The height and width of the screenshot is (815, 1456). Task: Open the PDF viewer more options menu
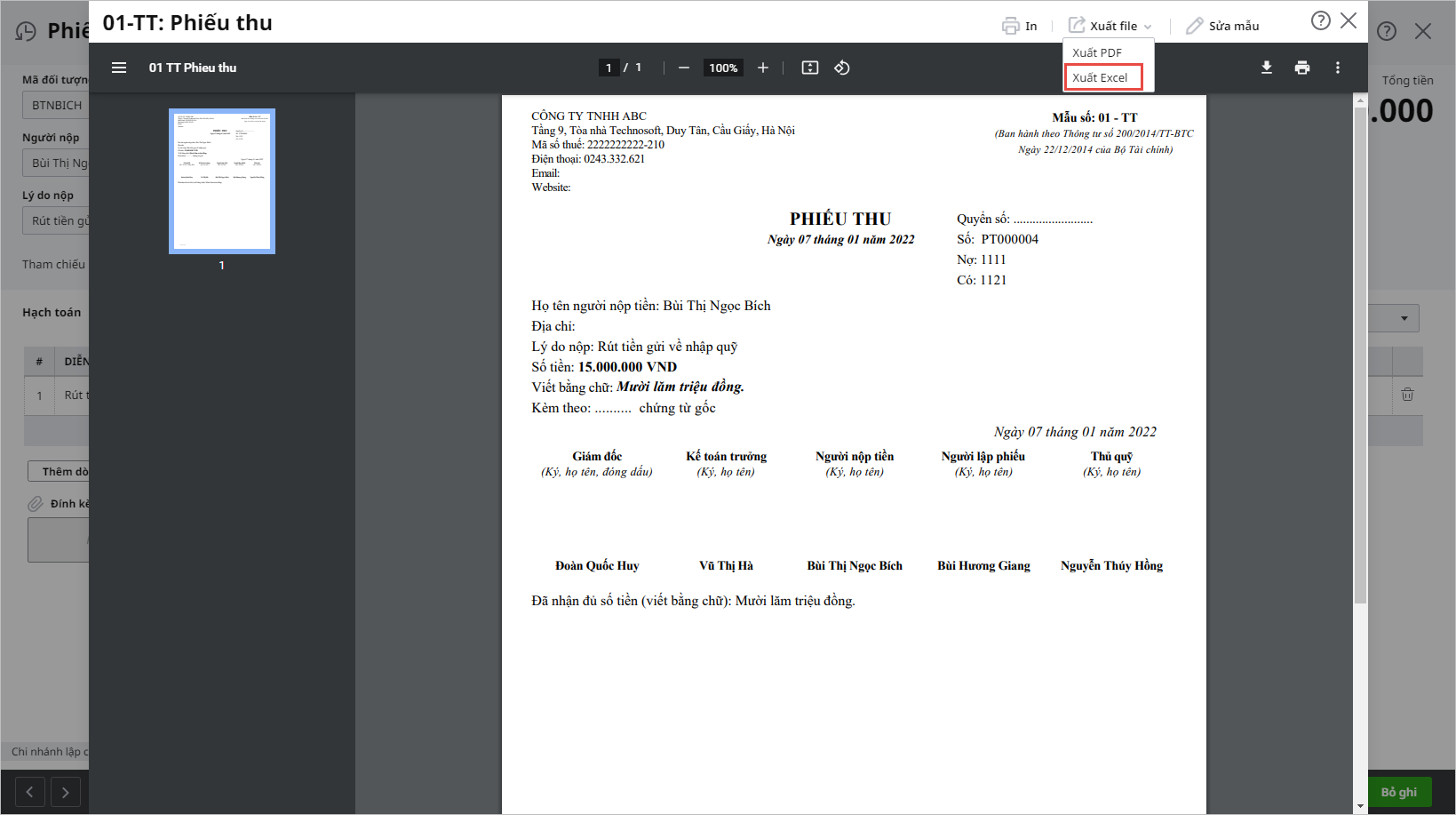1337,68
